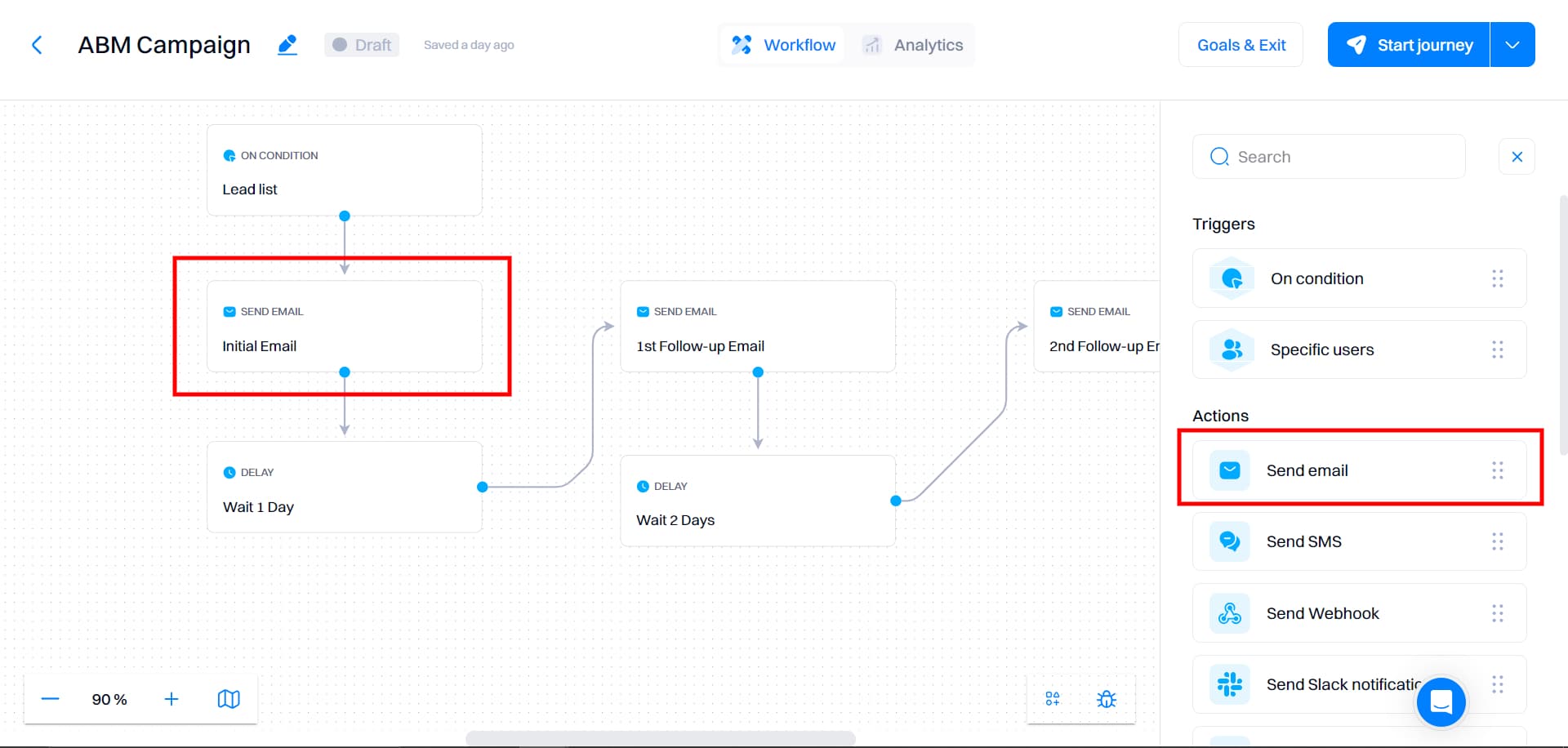This screenshot has width=1568, height=748.
Task: Switch to the Analytics tab
Action: pos(913,45)
